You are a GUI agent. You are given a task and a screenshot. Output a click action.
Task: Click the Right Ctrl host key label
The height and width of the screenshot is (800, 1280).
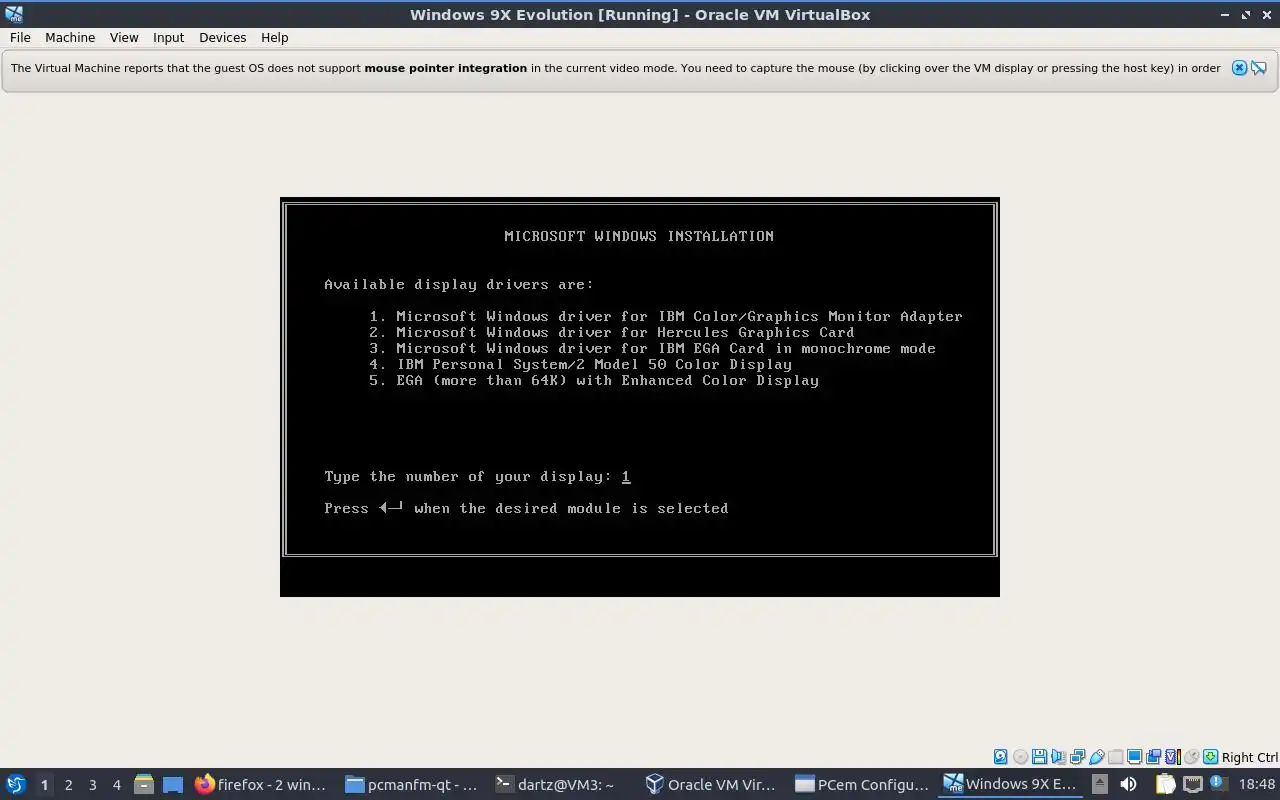tap(1249, 757)
